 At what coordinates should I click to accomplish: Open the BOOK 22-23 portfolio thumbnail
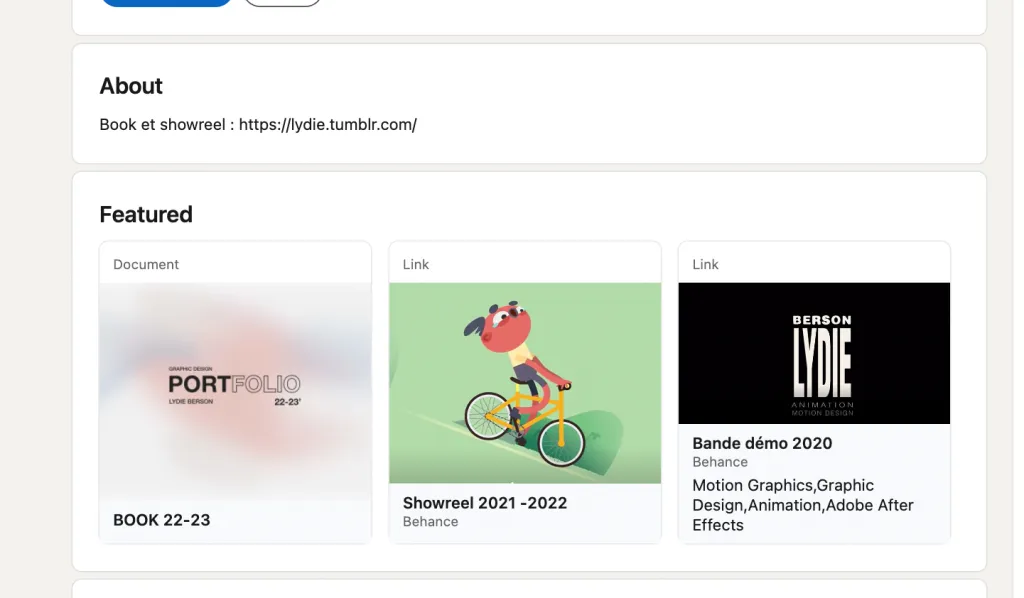(235, 391)
